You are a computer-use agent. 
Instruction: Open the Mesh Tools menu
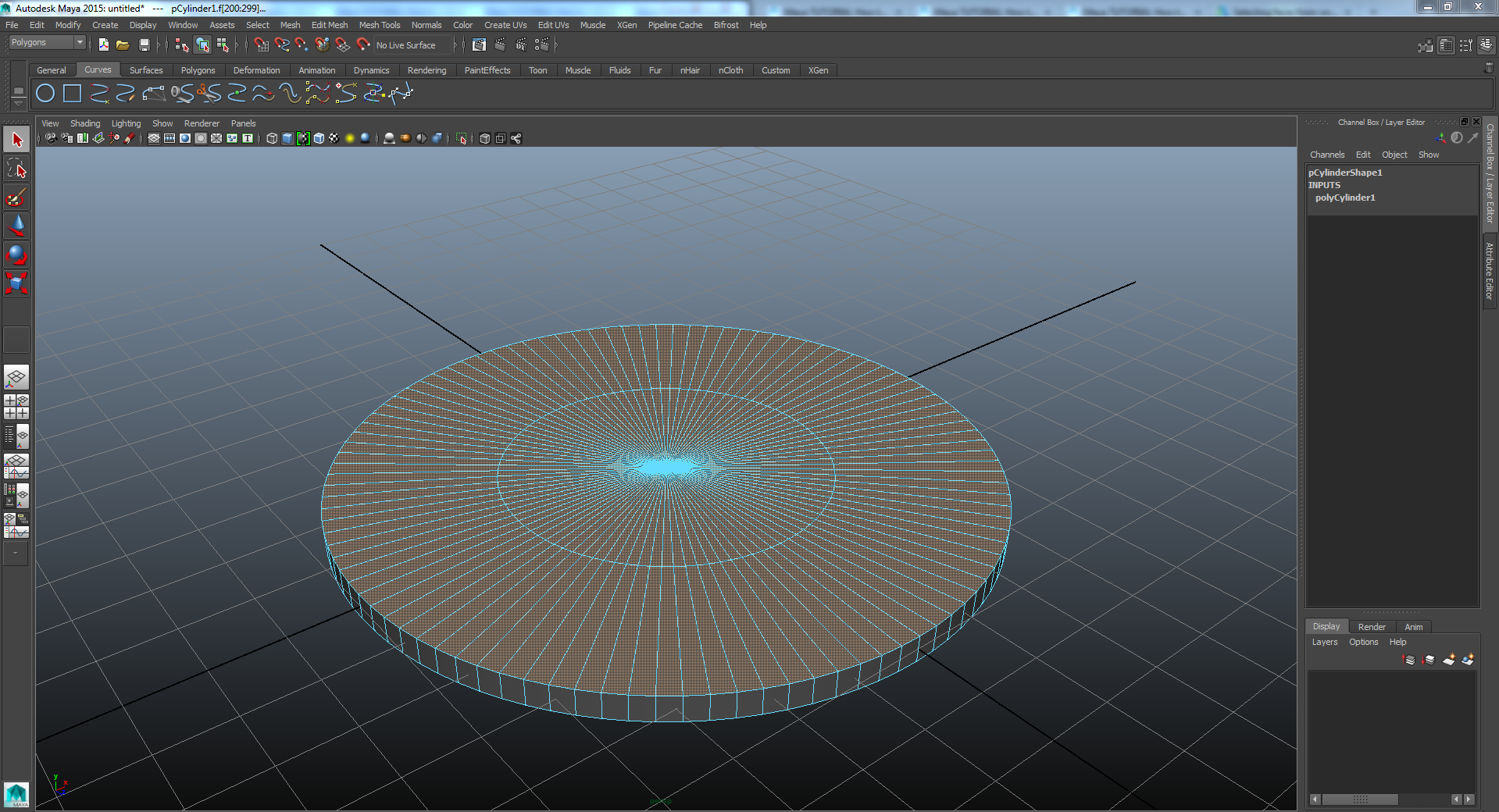coord(379,25)
